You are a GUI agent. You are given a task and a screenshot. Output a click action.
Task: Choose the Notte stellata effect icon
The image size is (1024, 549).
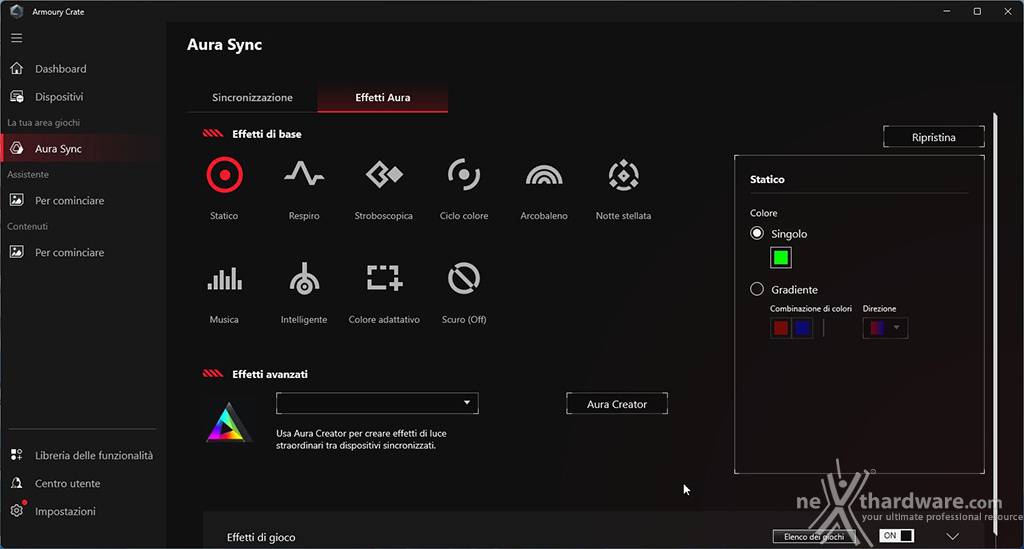tap(624, 175)
